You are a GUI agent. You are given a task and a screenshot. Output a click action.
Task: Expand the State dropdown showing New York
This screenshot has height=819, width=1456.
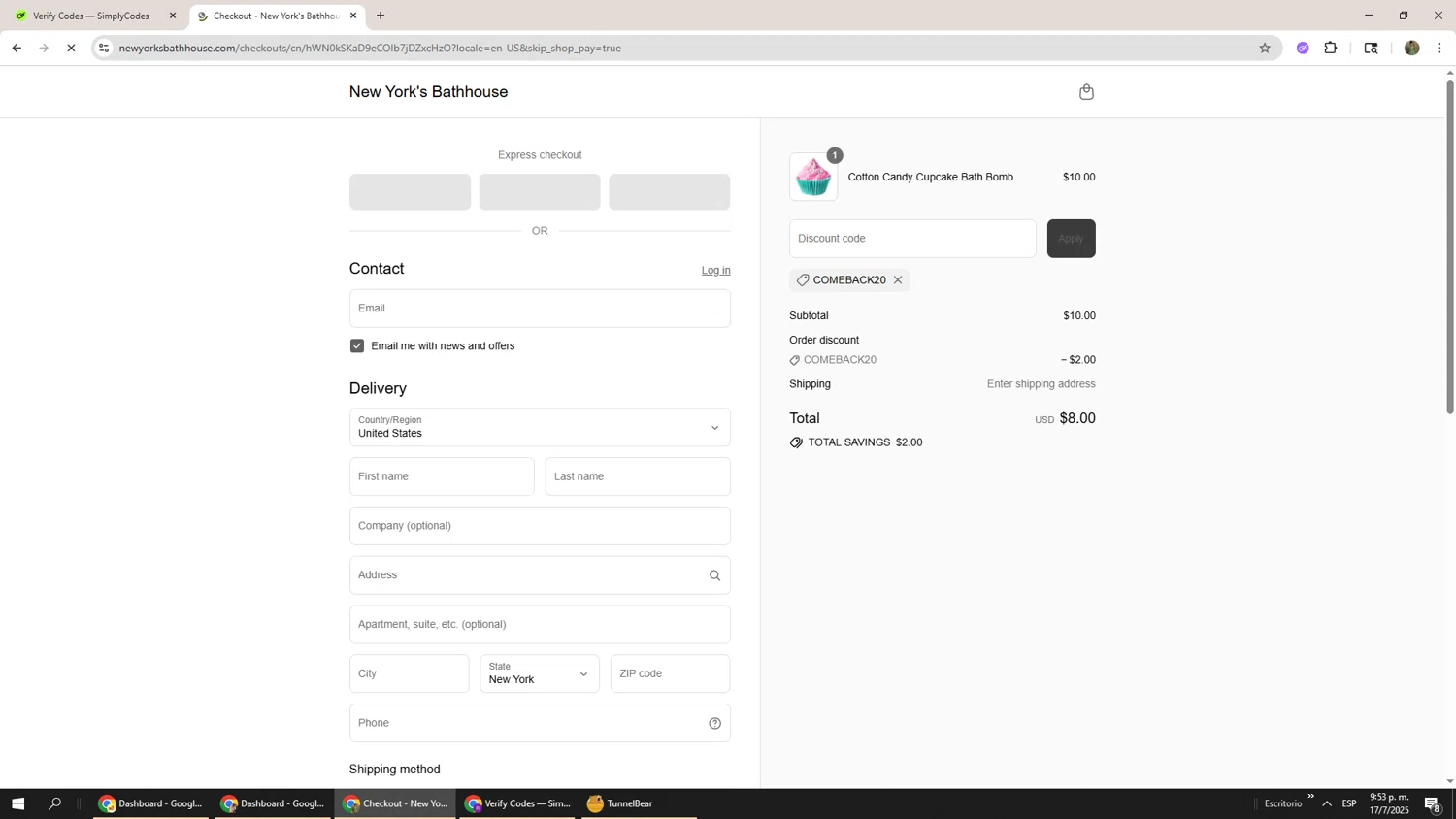540,673
